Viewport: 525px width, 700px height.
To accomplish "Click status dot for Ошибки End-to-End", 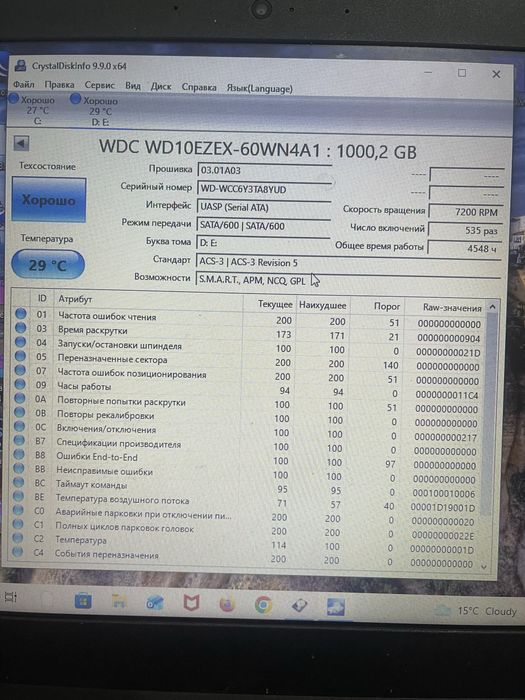I will coord(19,454).
